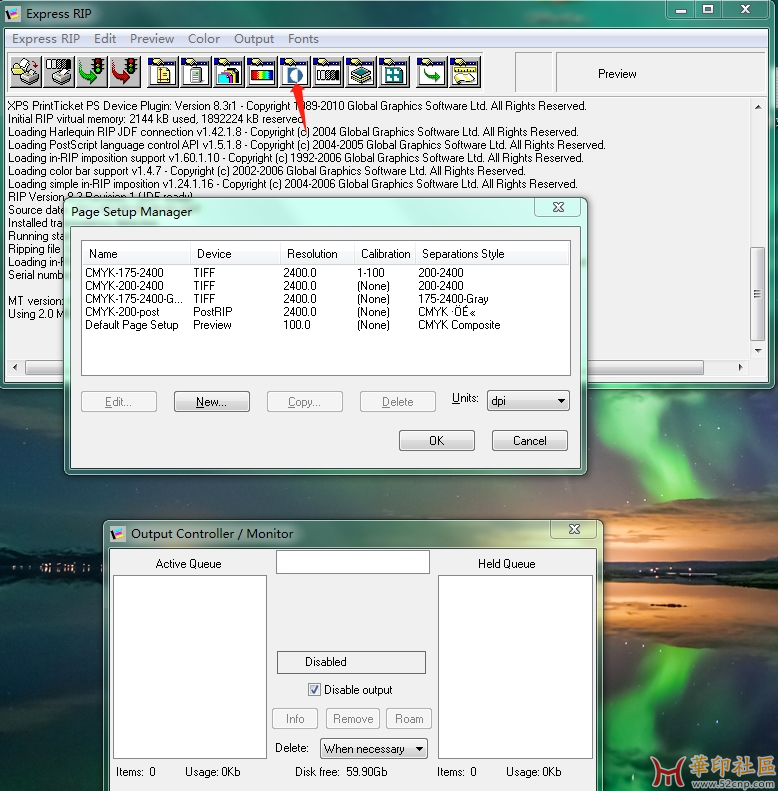Open the Color menu
The image size is (778, 791).
204,39
